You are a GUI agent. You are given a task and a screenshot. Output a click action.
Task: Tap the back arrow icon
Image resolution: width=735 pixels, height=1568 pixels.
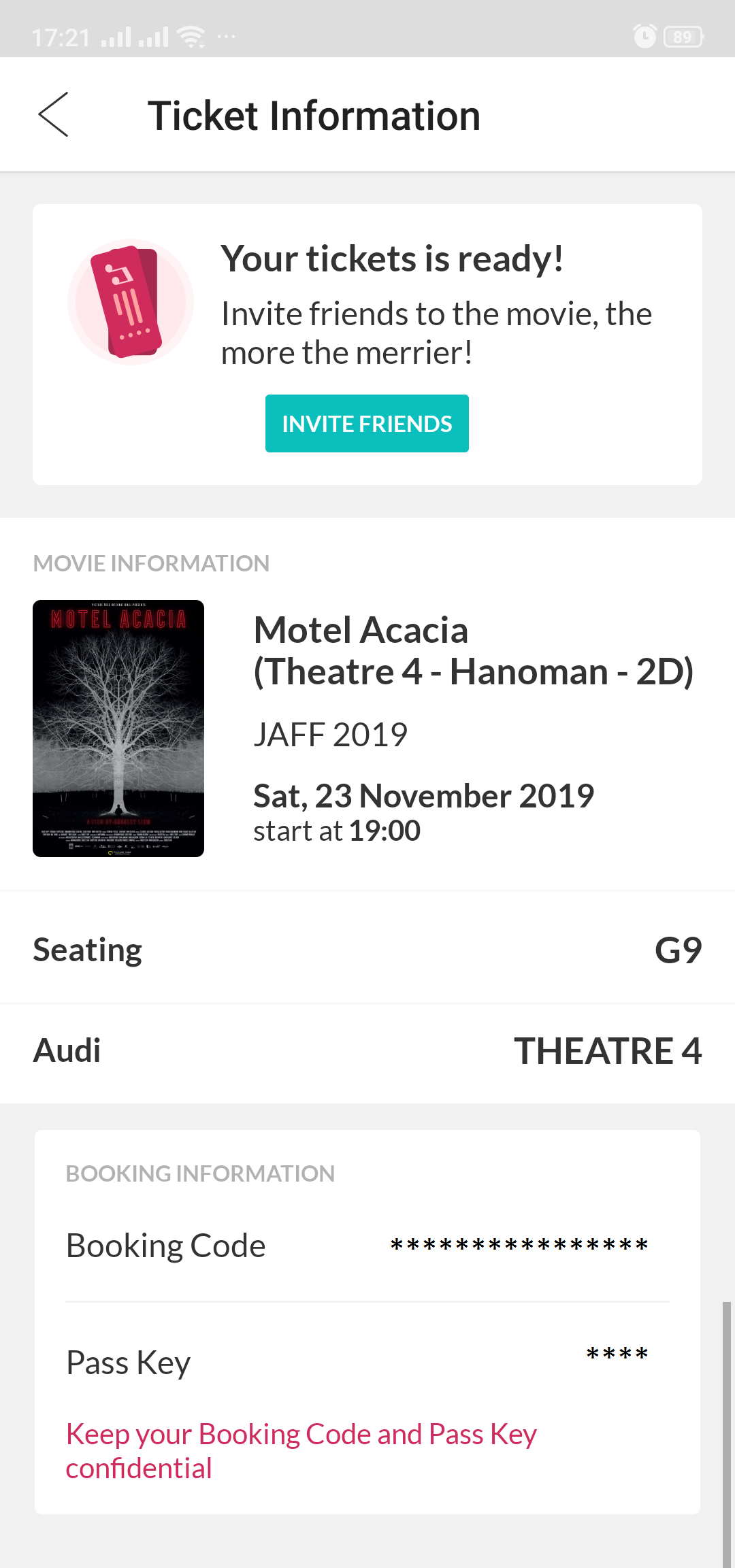(54, 114)
